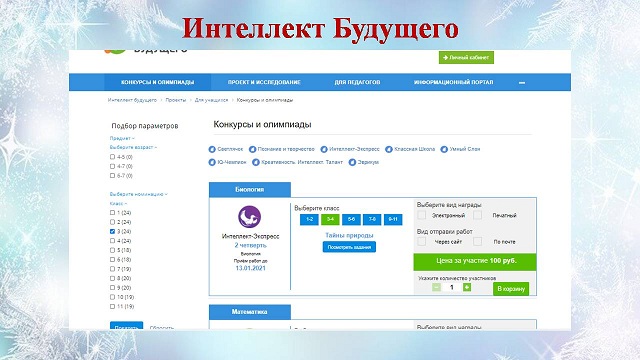Check age 4-7 checkbox
Viewport: 640px width, 360px height.
tap(112, 166)
